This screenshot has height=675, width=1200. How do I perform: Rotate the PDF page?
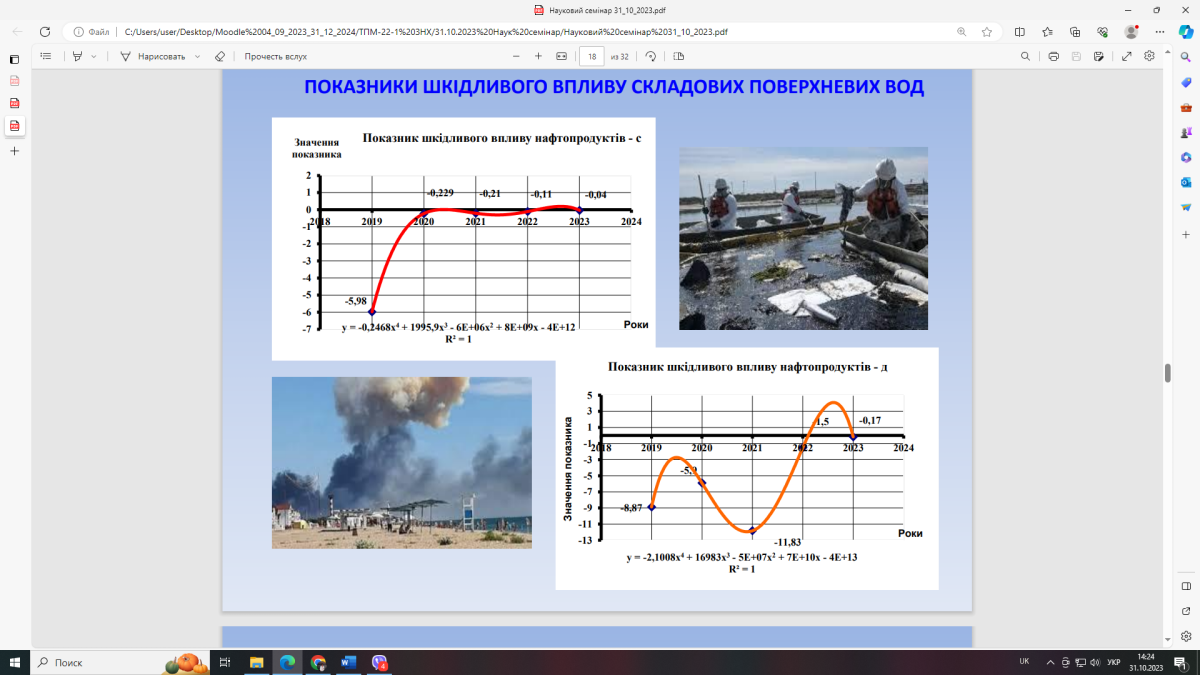pyautogui.click(x=651, y=56)
